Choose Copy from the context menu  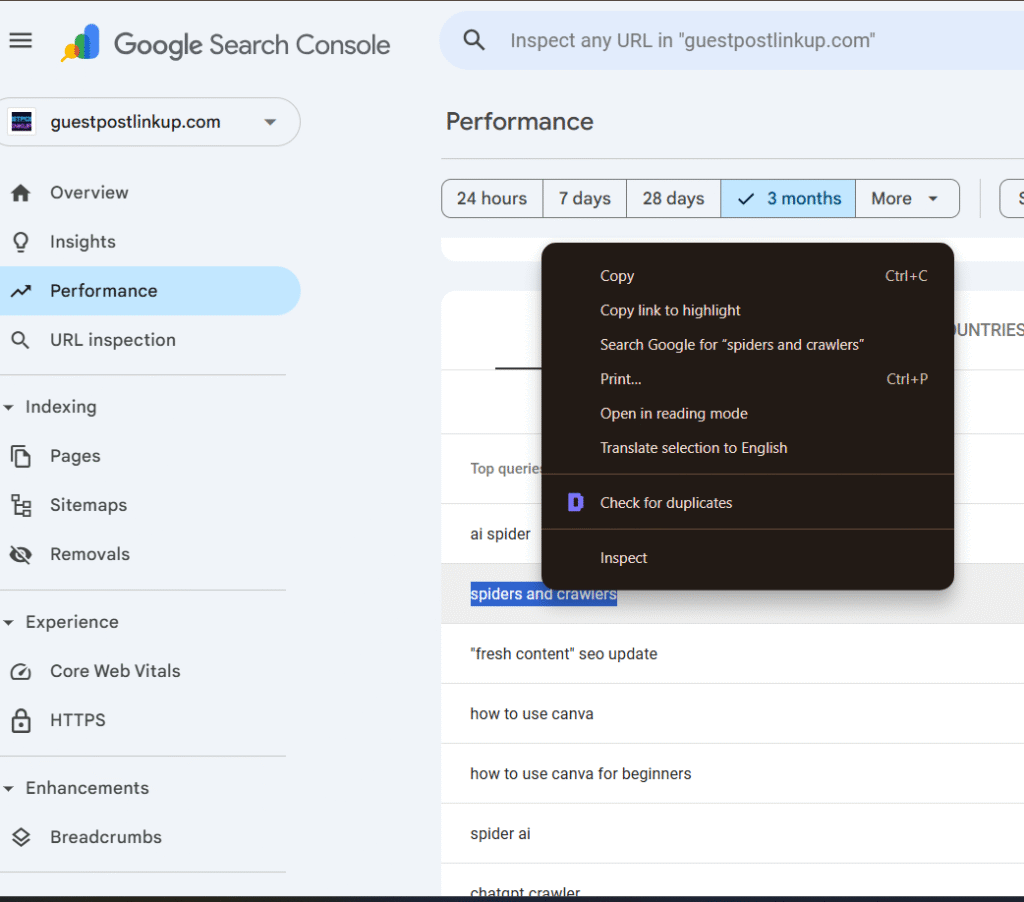coord(617,276)
